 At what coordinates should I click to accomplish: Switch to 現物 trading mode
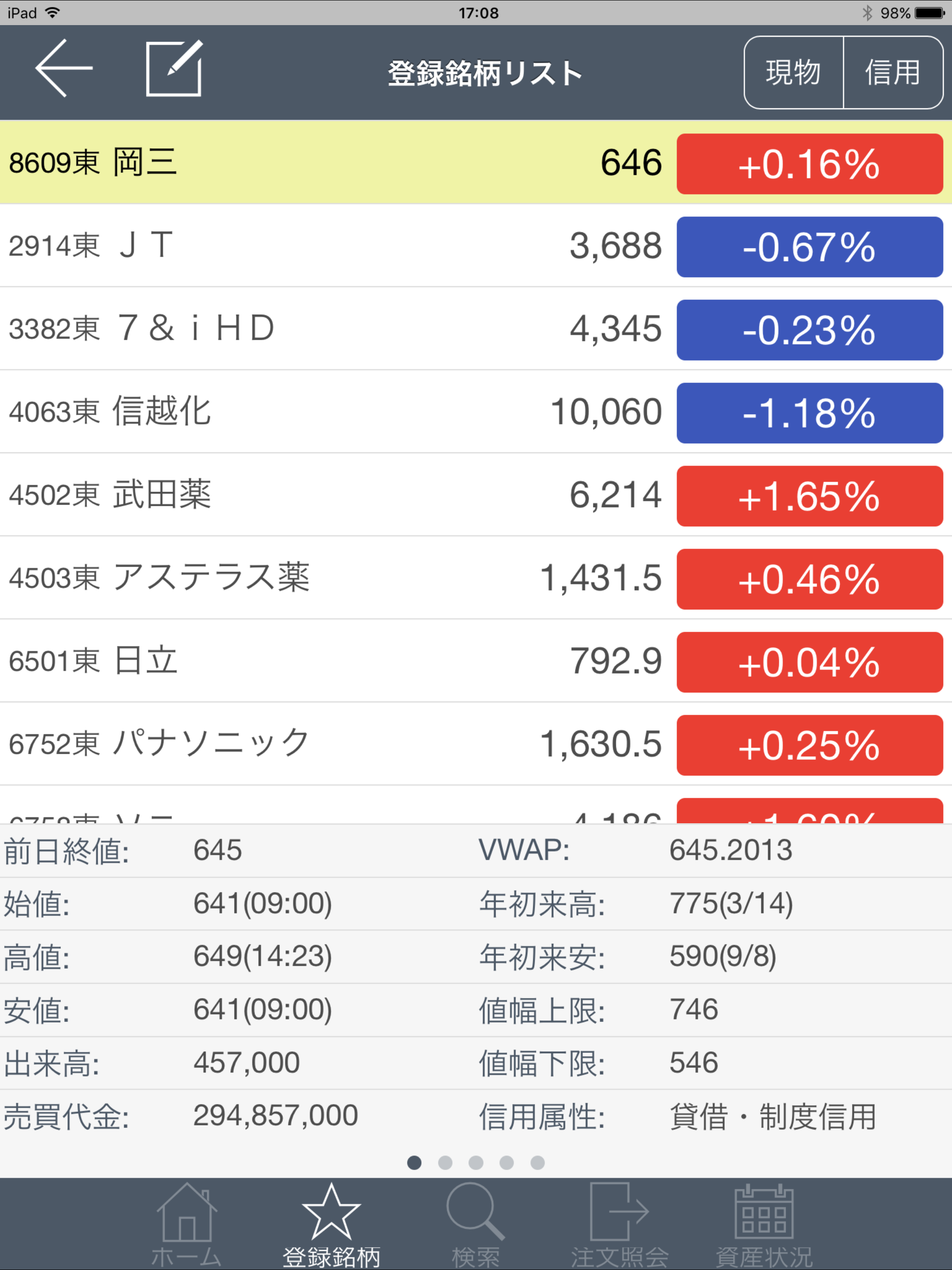pyautogui.click(x=793, y=73)
